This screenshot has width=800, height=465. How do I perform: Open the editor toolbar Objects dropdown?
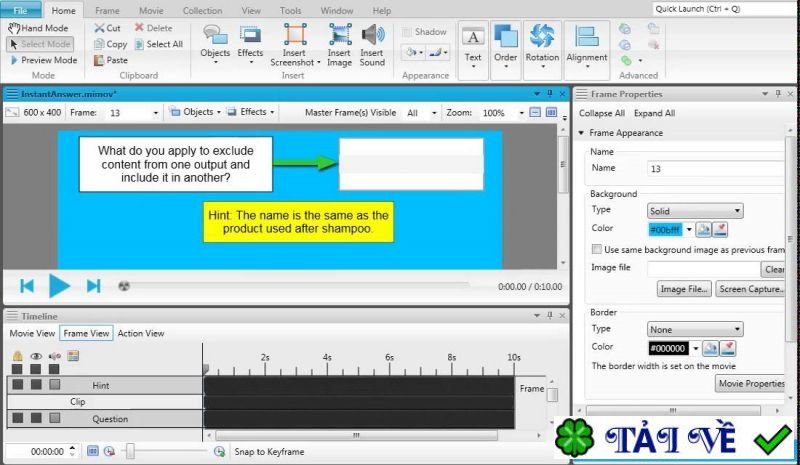coord(196,112)
